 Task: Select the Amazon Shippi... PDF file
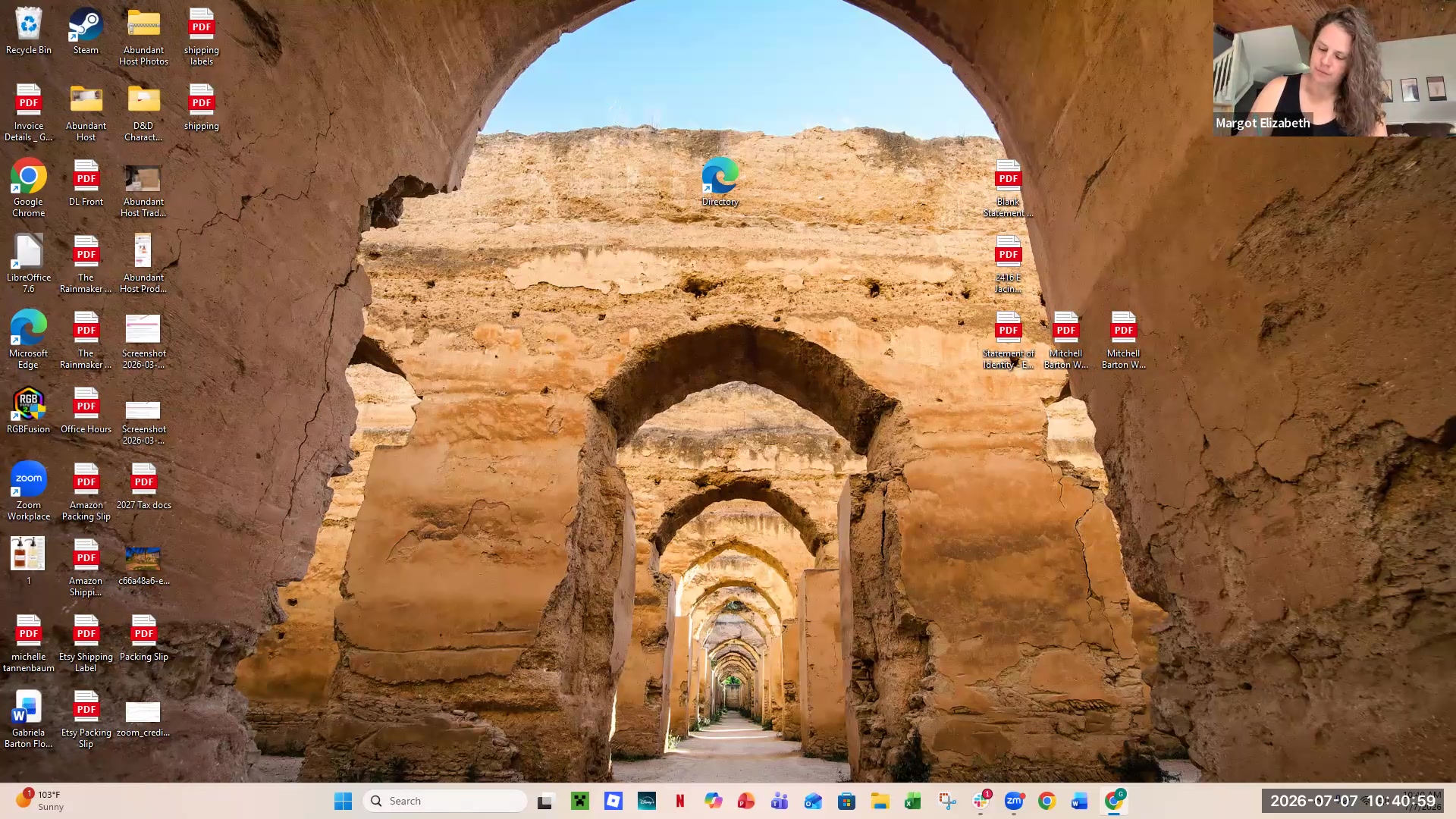pos(86,568)
